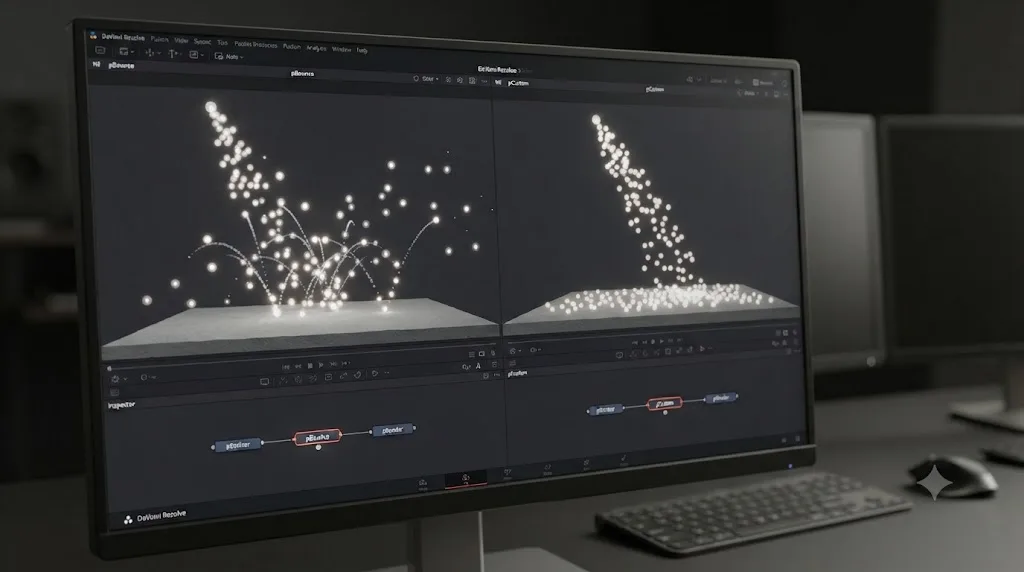The width and height of the screenshot is (1024, 572).
Task: Select the red-outlined node in left node graph
Action: [x=317, y=437]
